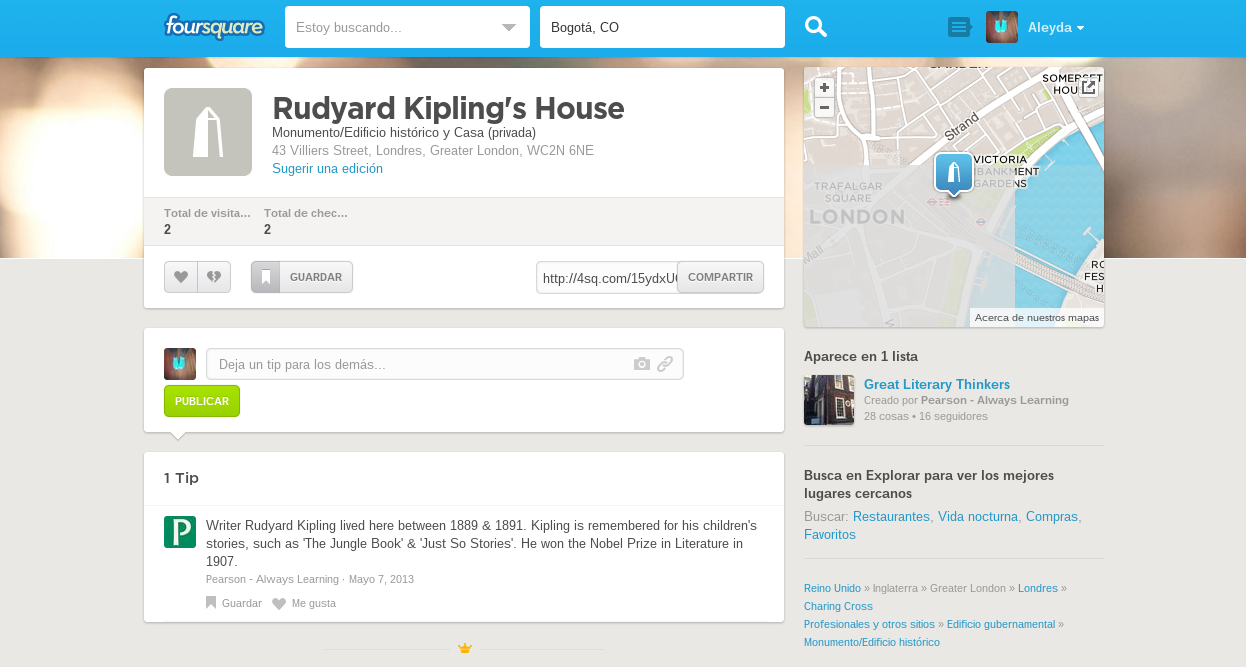Click the tip's Guardar bookmark icon
This screenshot has width=1246, height=667.
pyautogui.click(x=211, y=603)
